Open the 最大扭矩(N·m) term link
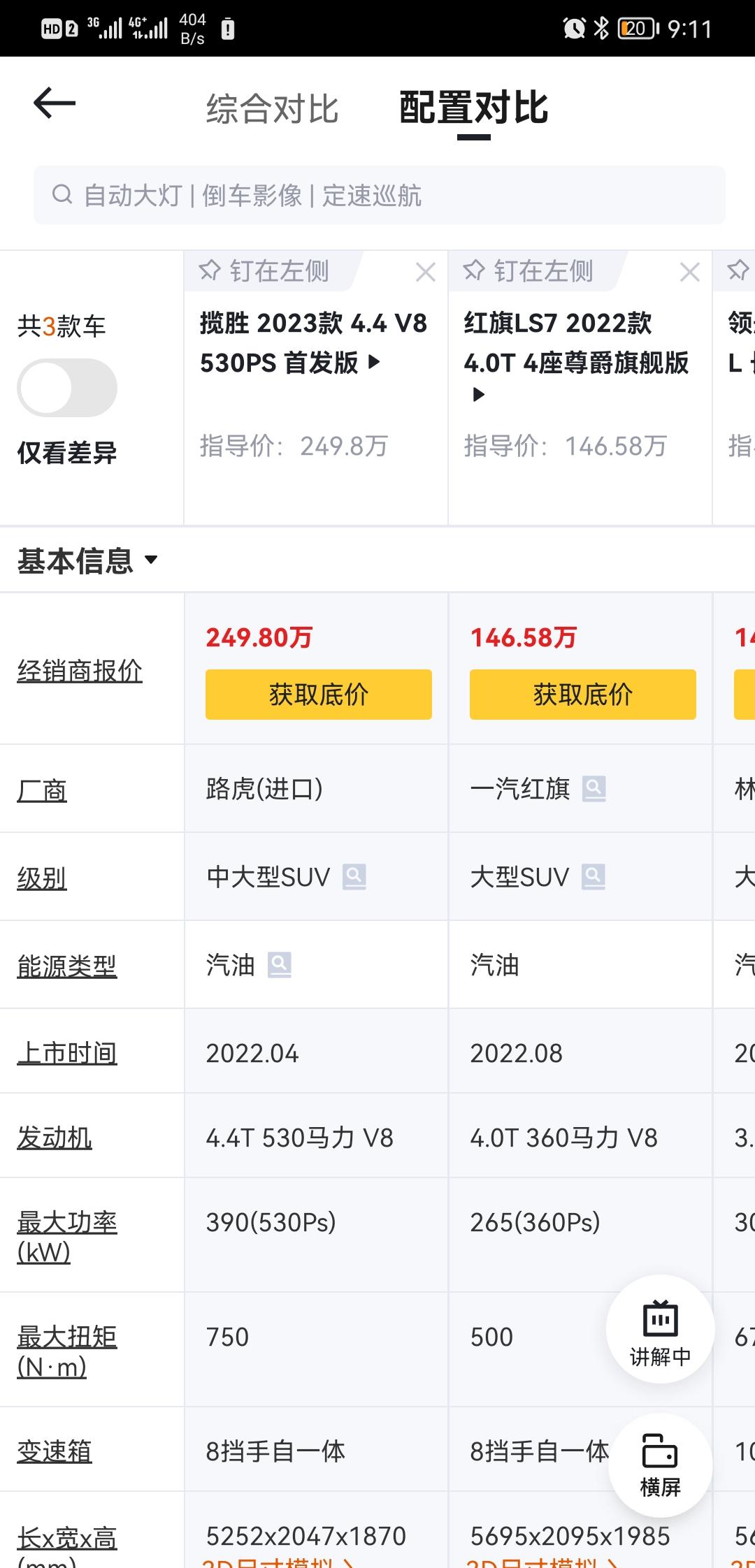This screenshot has width=755, height=1568. [x=67, y=1351]
